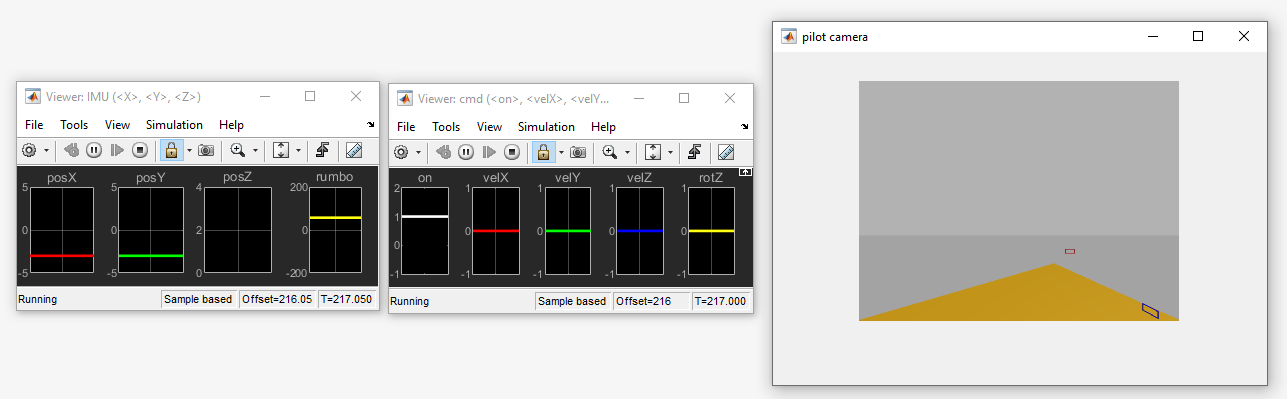Open lock options dropdown in IMU viewer

point(189,151)
